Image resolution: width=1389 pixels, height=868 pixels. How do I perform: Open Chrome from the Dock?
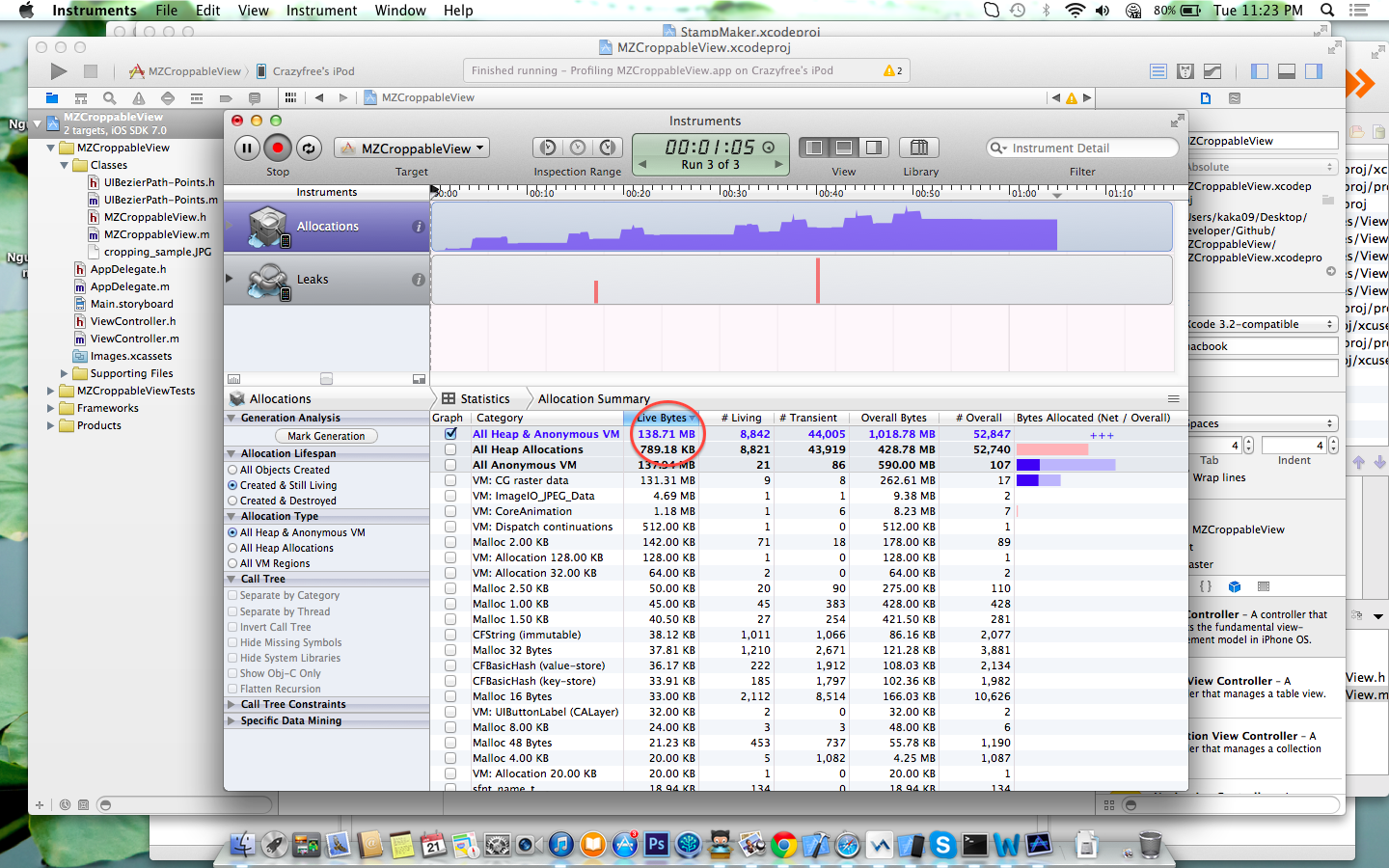(x=784, y=846)
